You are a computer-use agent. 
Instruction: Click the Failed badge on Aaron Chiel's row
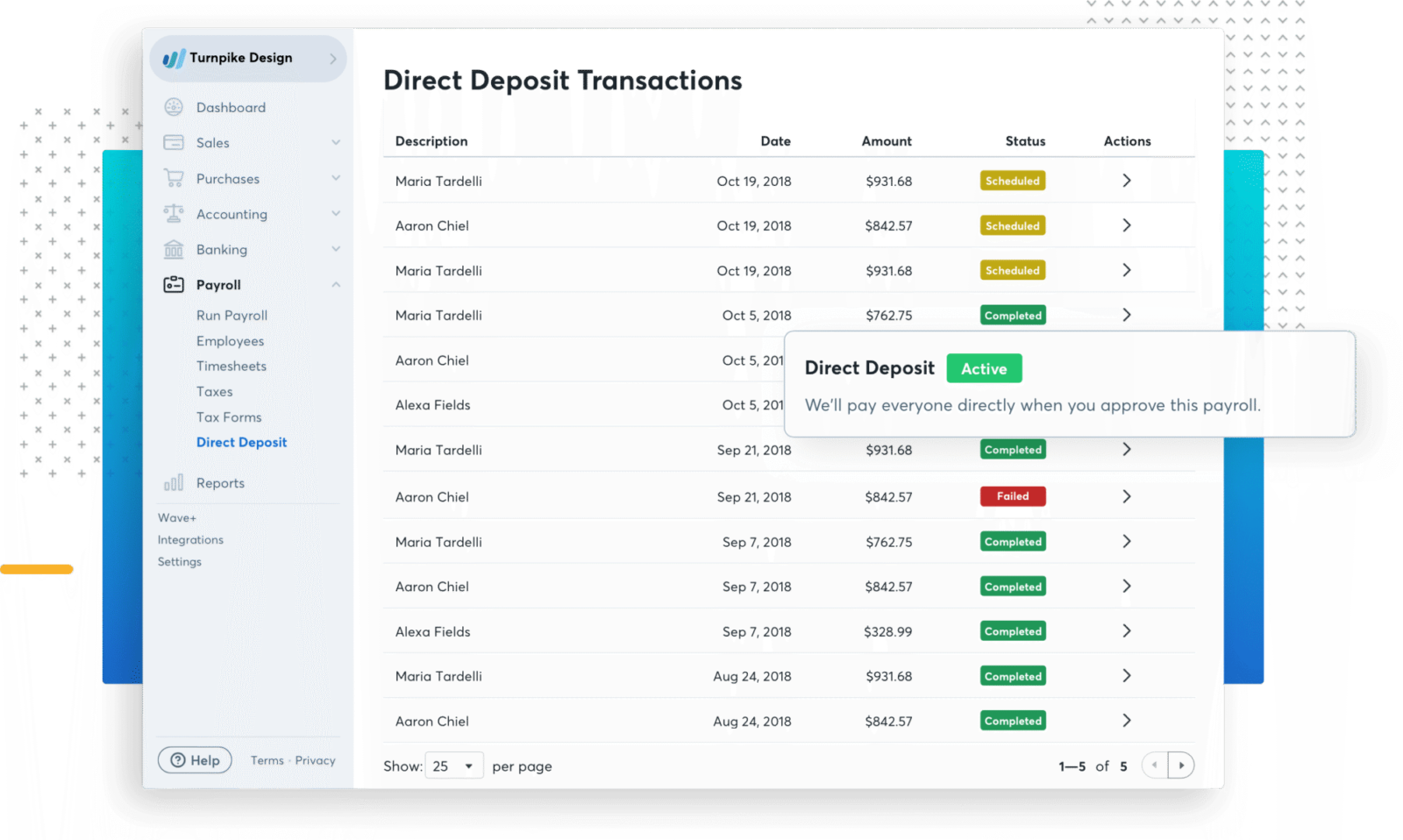[x=1013, y=496]
